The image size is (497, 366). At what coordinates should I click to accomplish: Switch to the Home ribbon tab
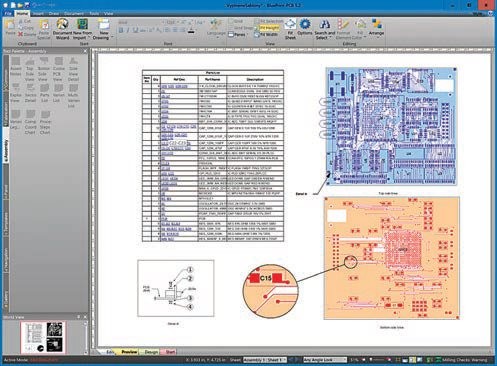tap(22, 14)
